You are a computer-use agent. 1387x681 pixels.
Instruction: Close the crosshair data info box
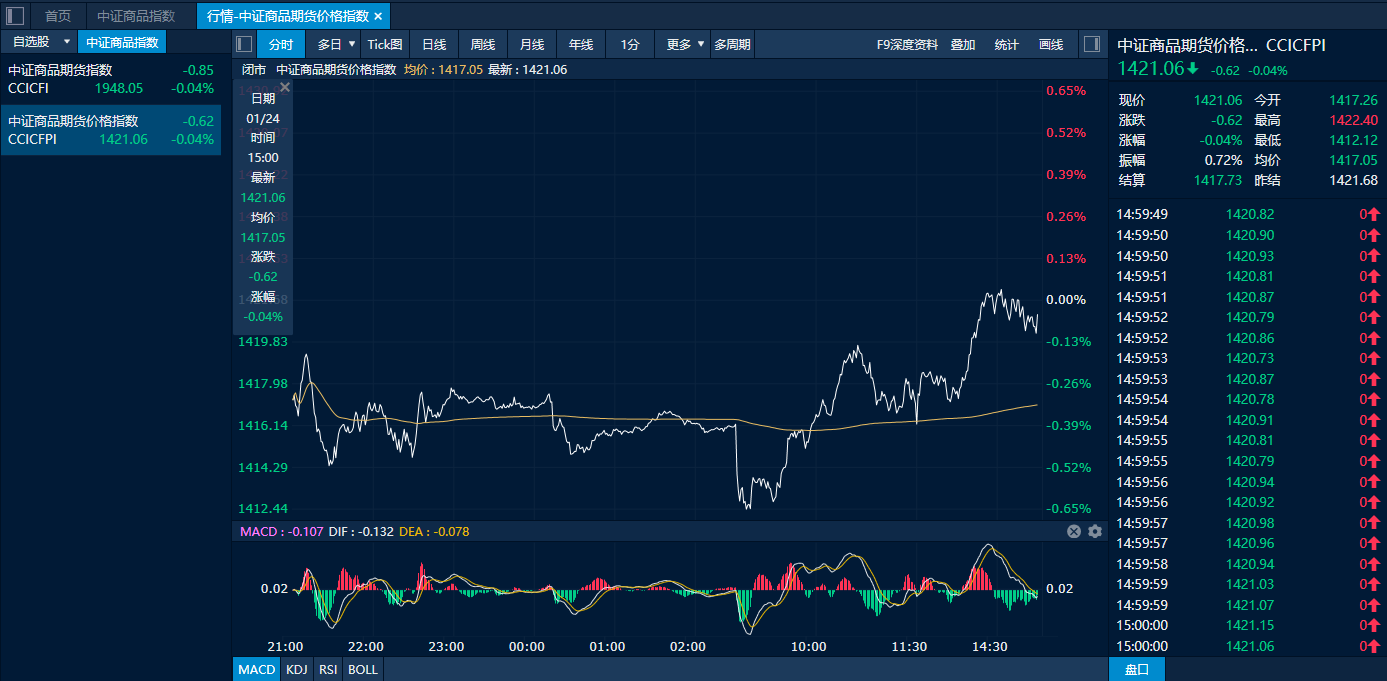click(285, 88)
